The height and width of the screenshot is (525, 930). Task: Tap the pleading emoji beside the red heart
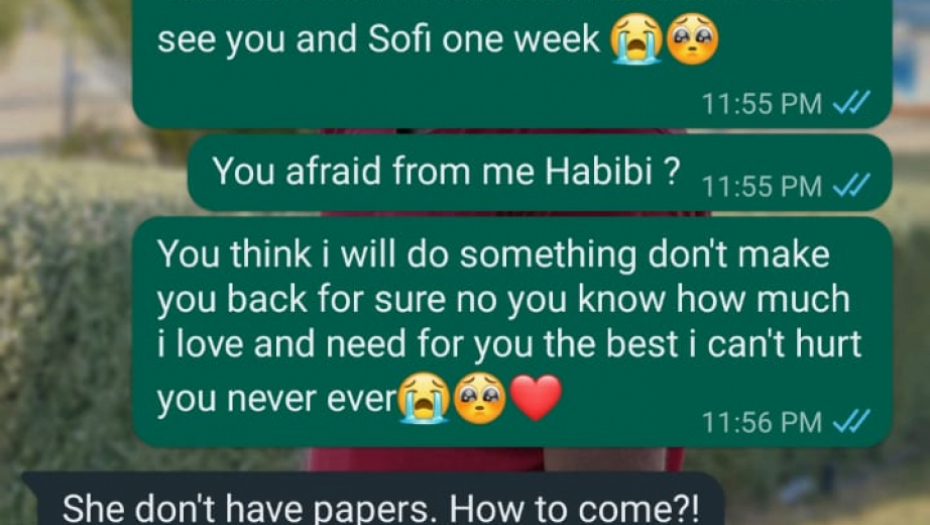click(x=480, y=398)
